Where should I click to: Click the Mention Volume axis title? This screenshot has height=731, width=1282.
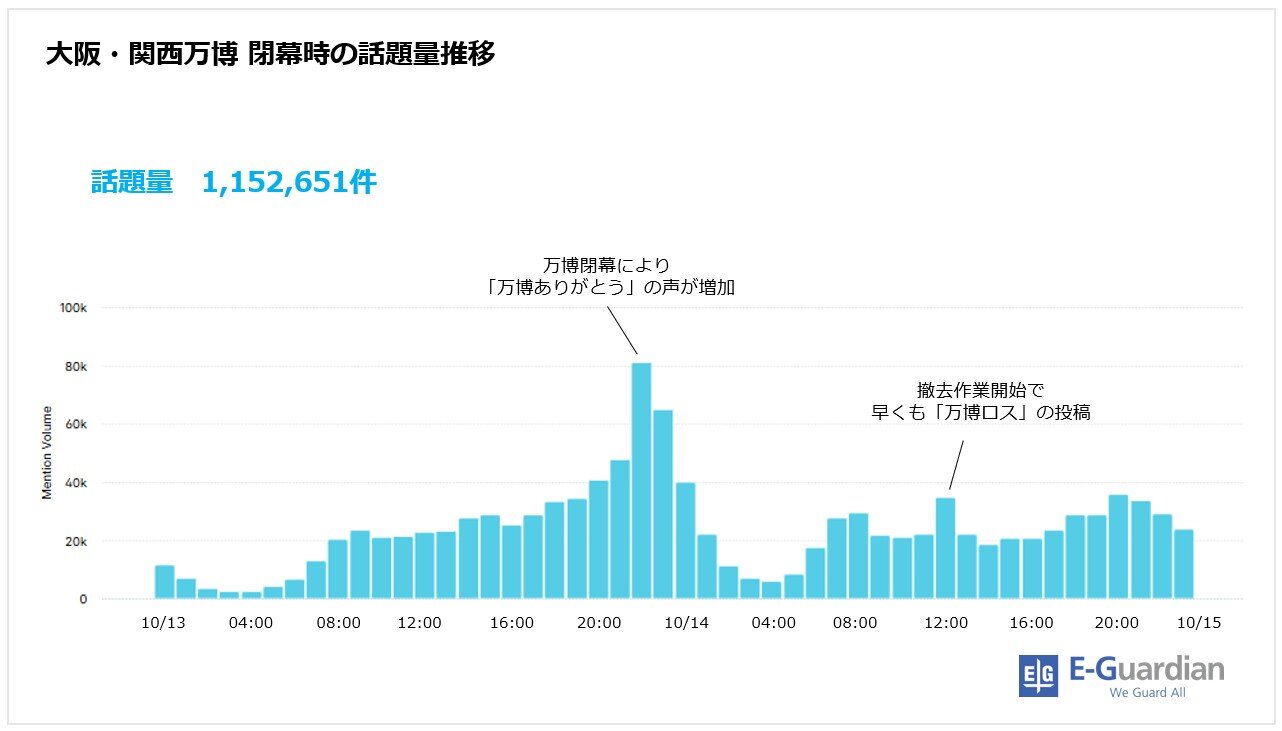pos(47,453)
